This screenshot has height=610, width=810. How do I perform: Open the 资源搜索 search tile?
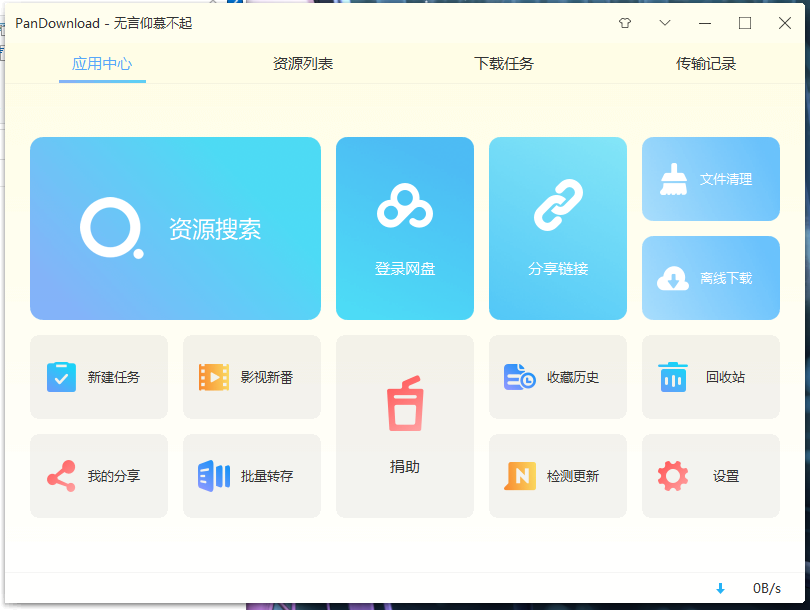[175, 228]
